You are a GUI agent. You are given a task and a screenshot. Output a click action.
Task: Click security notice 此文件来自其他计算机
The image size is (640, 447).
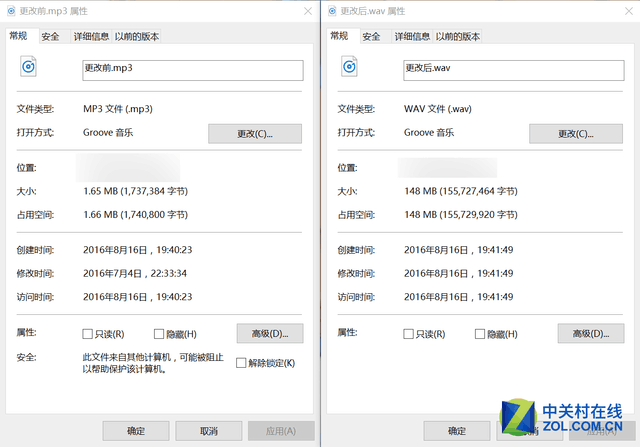coord(153,363)
